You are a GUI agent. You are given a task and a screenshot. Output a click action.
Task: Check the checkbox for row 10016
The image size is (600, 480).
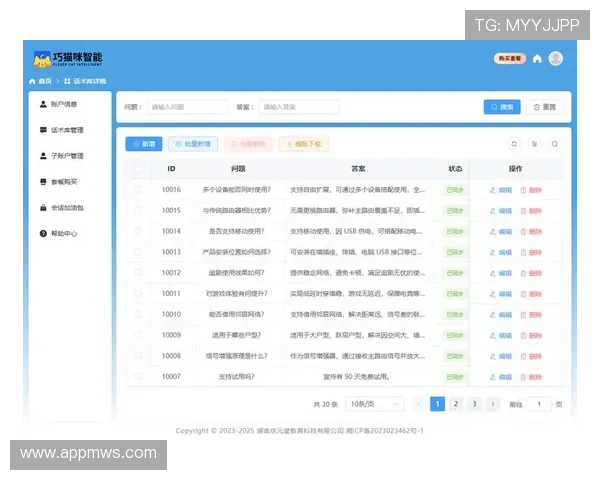tap(138, 189)
